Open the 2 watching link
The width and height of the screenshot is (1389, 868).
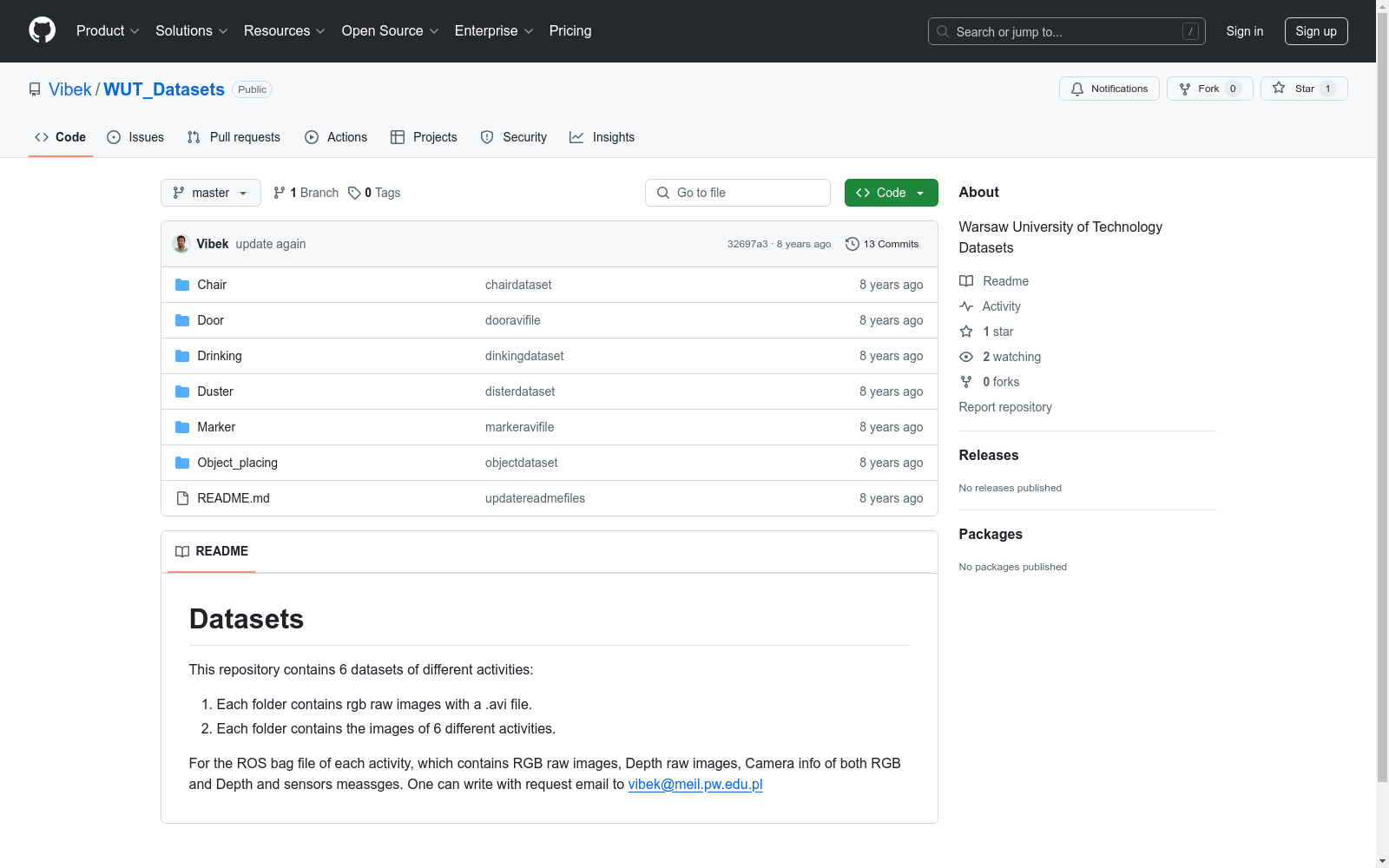pos(1011,357)
